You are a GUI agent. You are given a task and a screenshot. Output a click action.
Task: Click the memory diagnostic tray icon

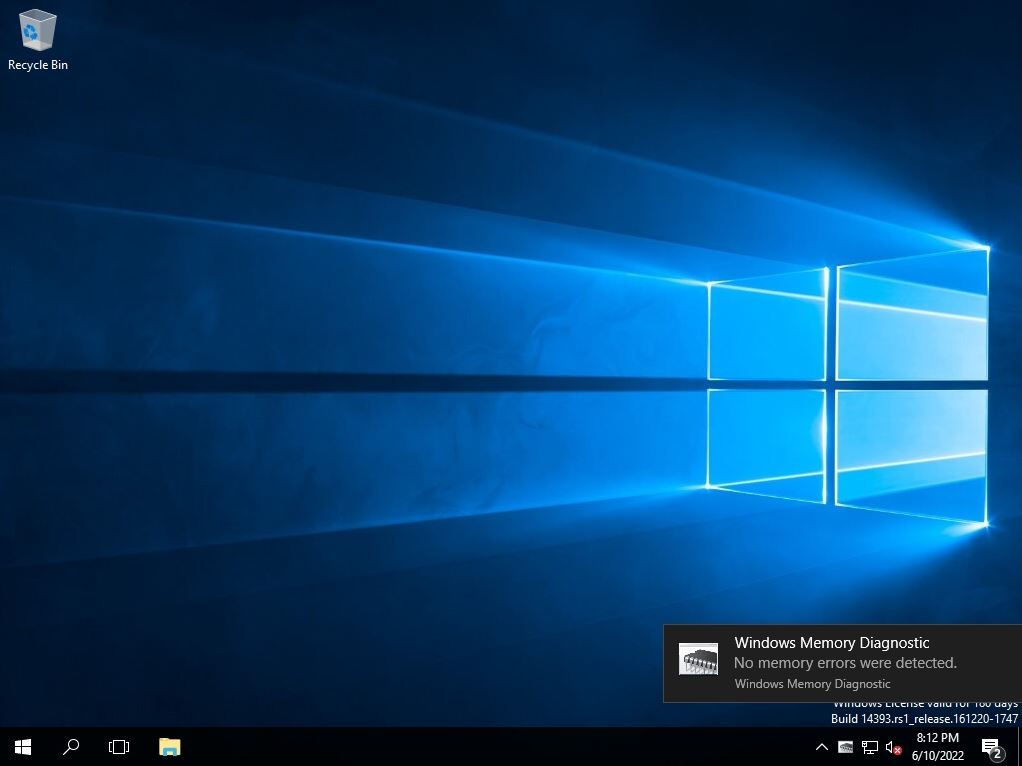tap(845, 747)
